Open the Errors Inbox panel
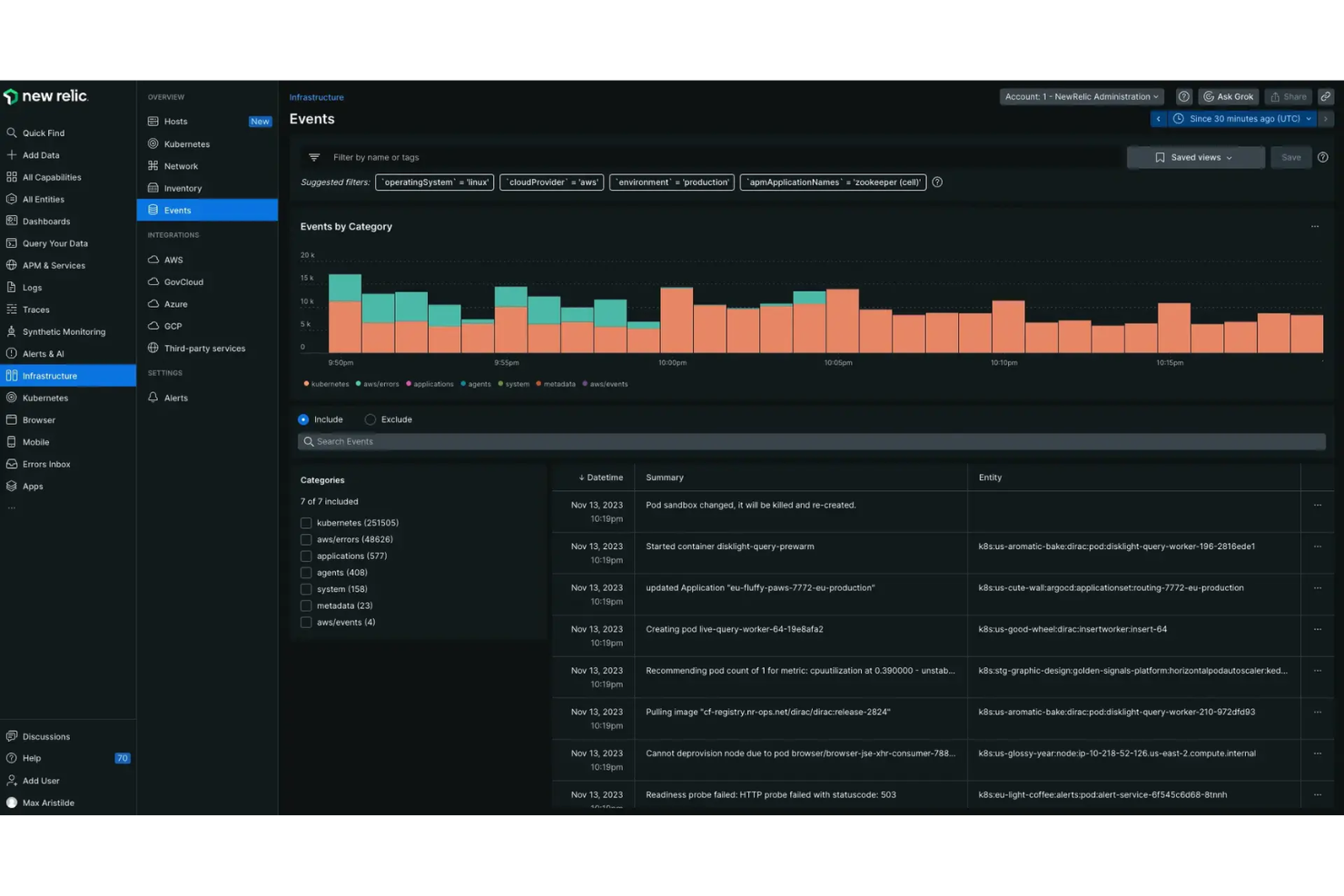Image resolution: width=1344 pixels, height=896 pixels. pos(46,464)
